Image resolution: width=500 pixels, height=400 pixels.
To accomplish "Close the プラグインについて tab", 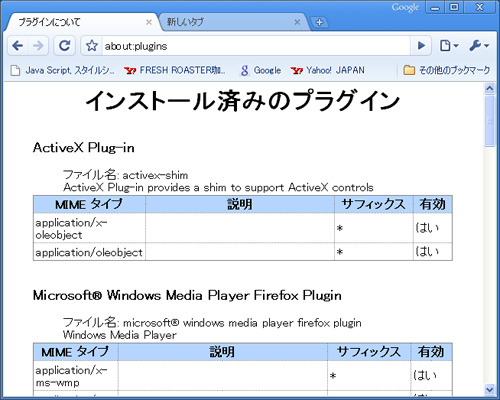I will click(149, 22).
